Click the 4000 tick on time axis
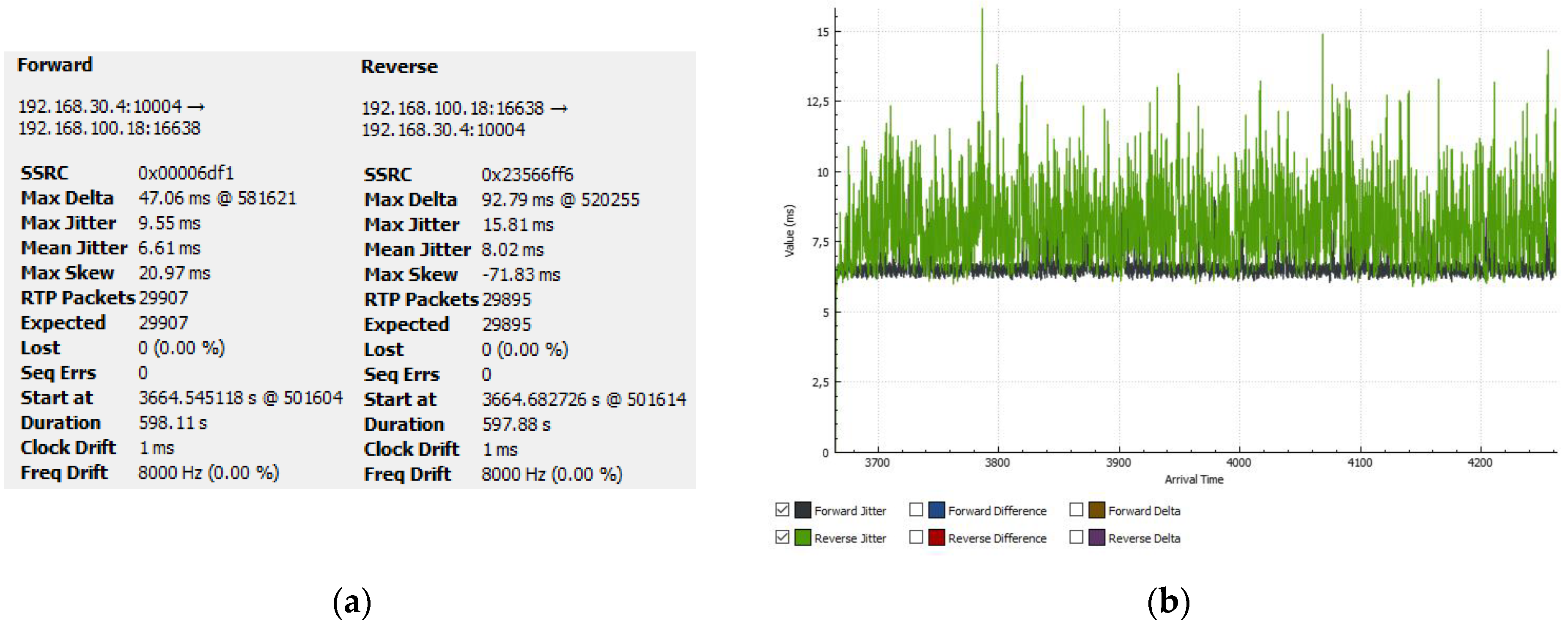The width and height of the screenshot is (1568, 627). (x=1238, y=463)
